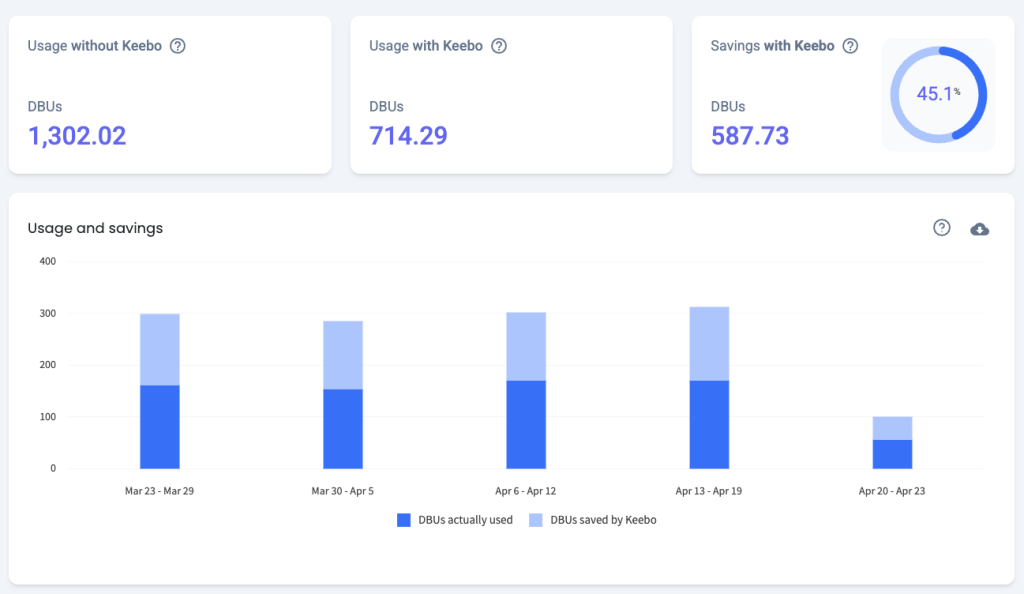Open help icon for Usage and savings chart

point(942,228)
